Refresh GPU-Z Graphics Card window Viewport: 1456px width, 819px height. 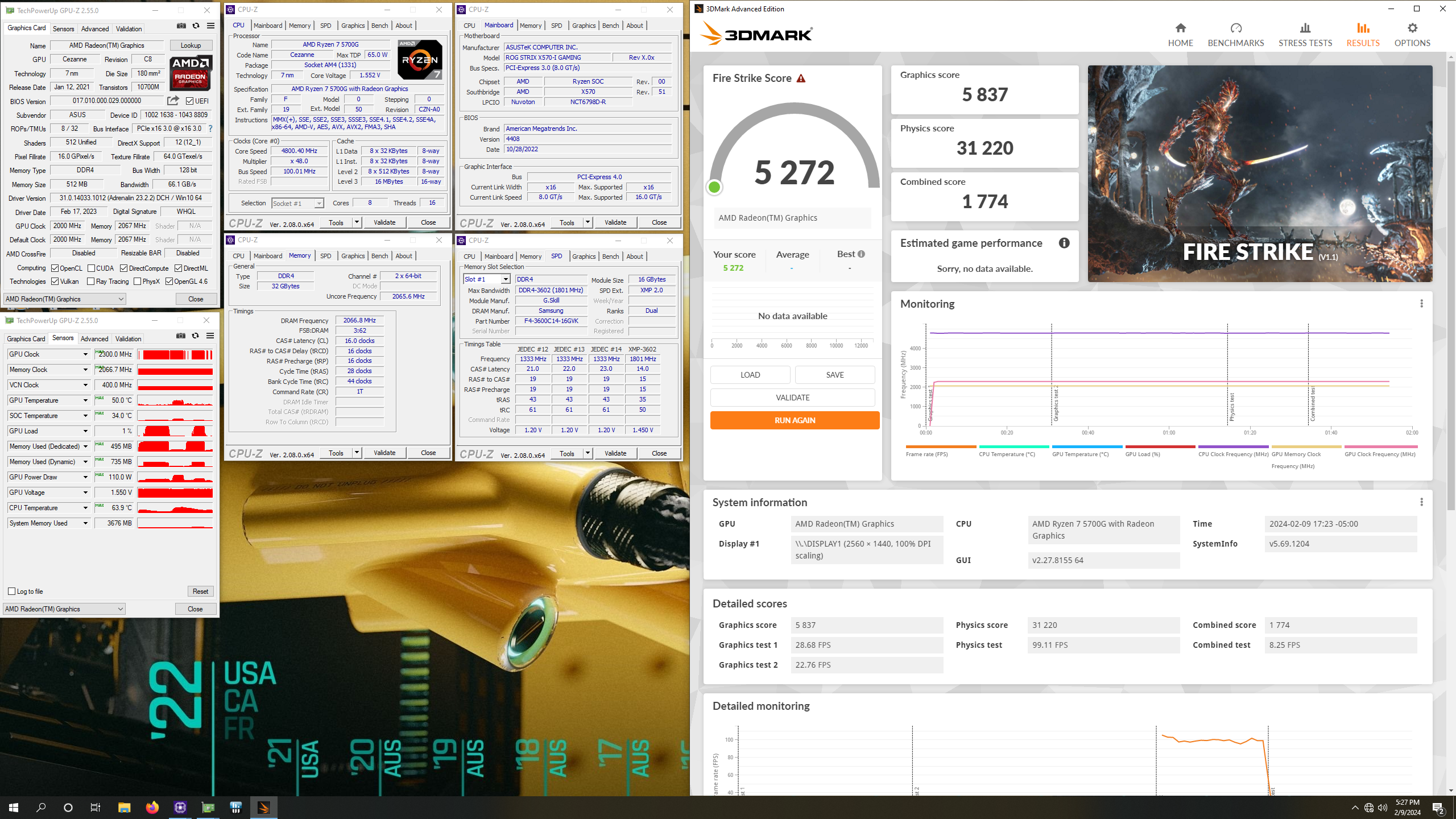196,26
